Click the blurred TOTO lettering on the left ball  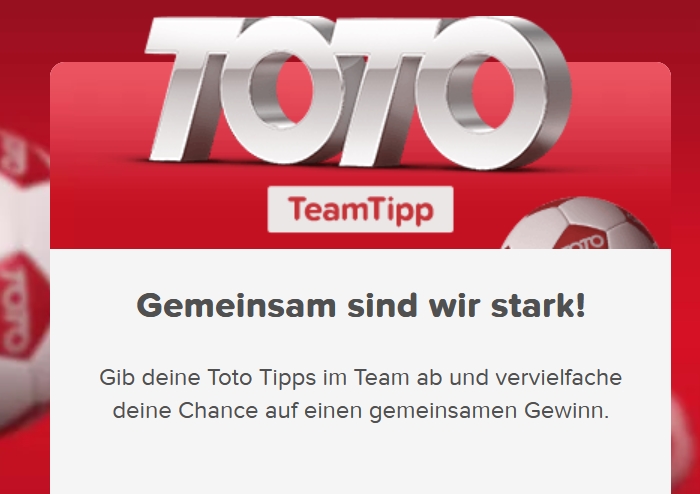pyautogui.click(x=12, y=308)
